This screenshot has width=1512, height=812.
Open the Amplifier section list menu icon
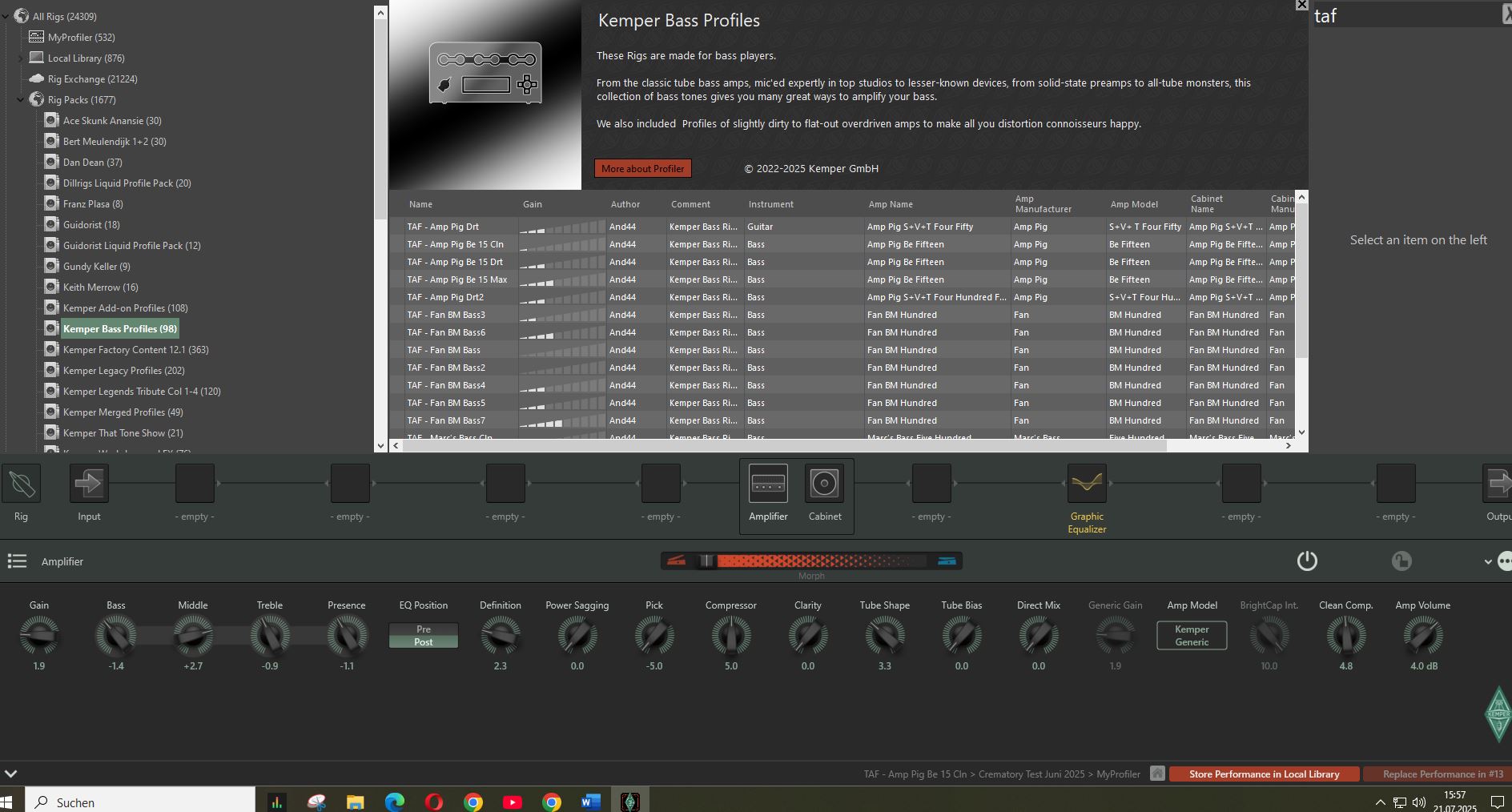pos(17,561)
